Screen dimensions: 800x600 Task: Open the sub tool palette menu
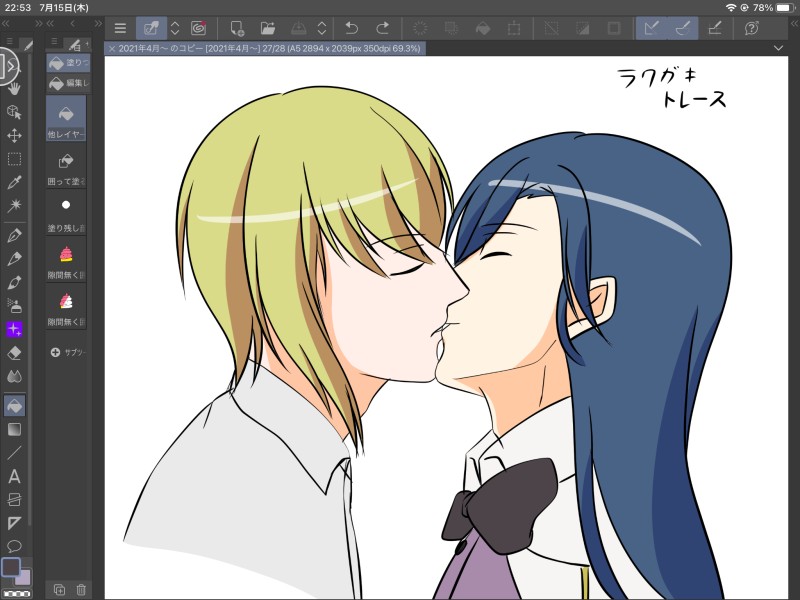coord(54,41)
